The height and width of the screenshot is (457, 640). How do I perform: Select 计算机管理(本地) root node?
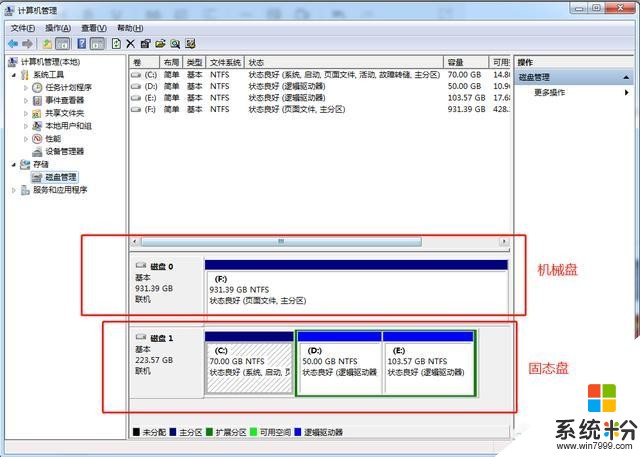tap(50, 62)
